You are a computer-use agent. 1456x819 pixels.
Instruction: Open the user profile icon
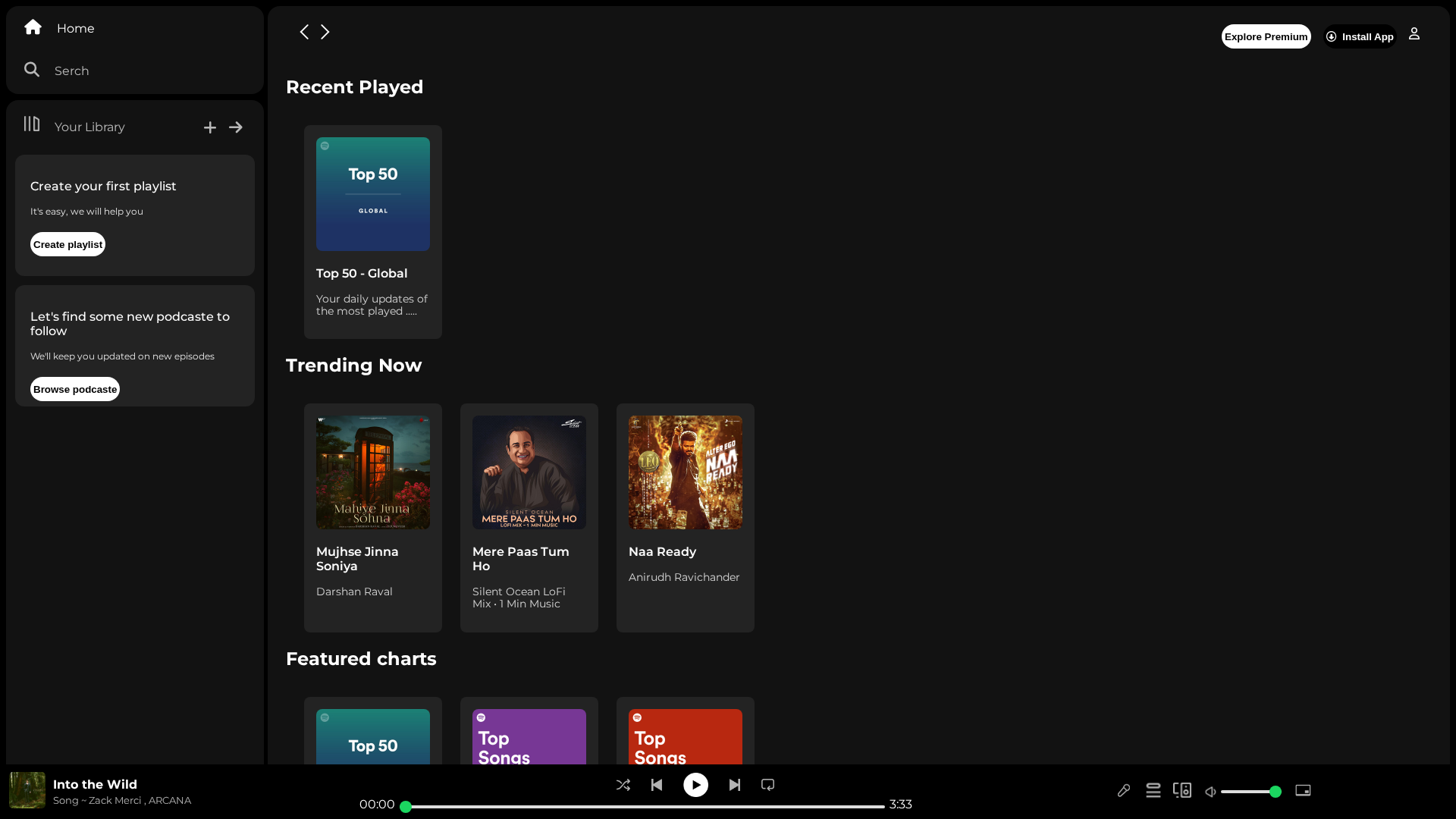(1414, 34)
